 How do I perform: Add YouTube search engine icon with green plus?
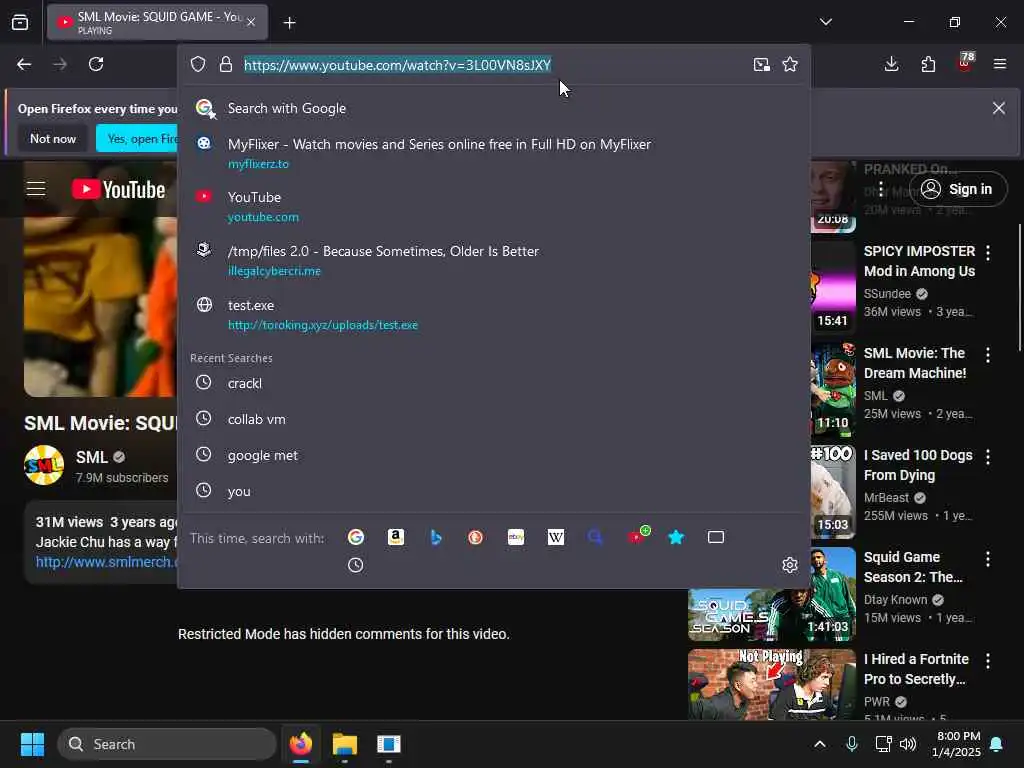tap(638, 536)
